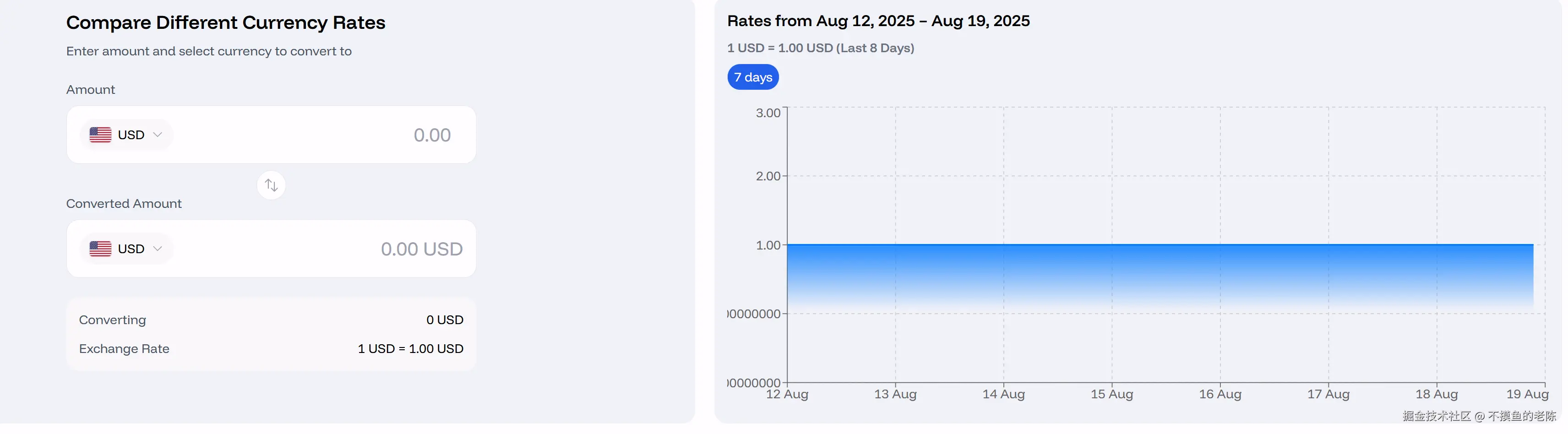Click the 17 Aug x-axis label

click(x=1328, y=395)
